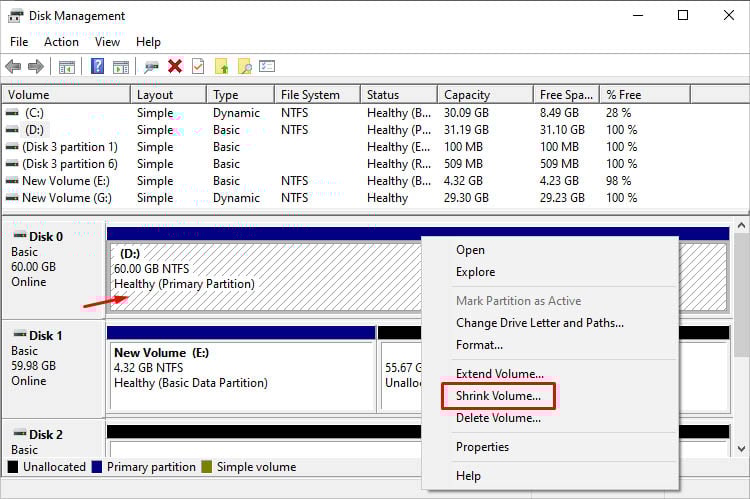The width and height of the screenshot is (750, 499).
Task: Select Shrink Volume... from context menu
Action: 498,396
